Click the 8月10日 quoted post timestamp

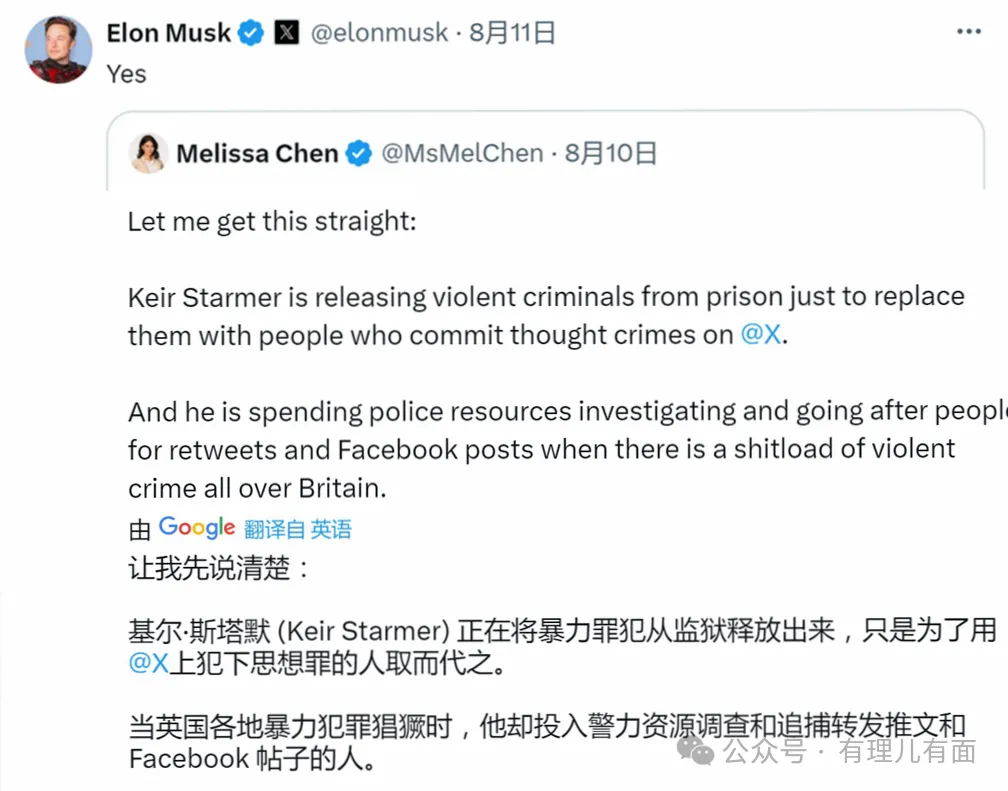[611, 154]
